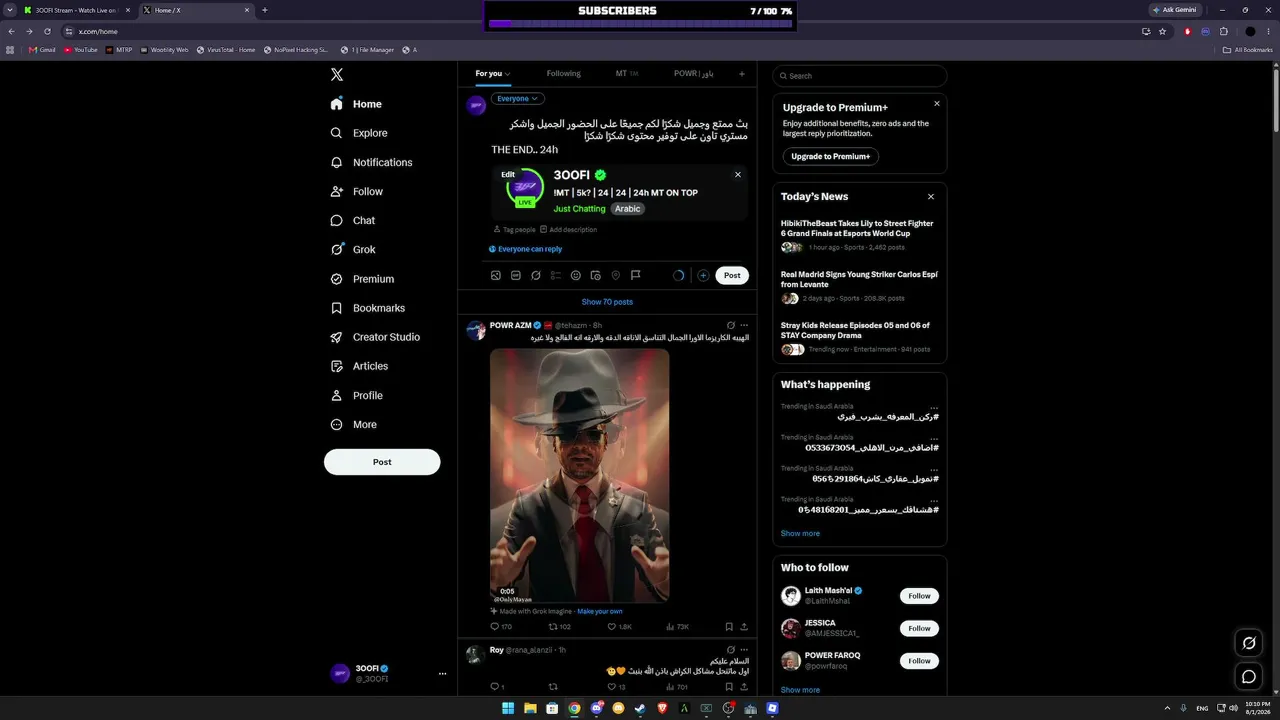Open options for the first Saudi trend
Image resolution: width=1280 pixels, height=720 pixels.
click(x=934, y=406)
